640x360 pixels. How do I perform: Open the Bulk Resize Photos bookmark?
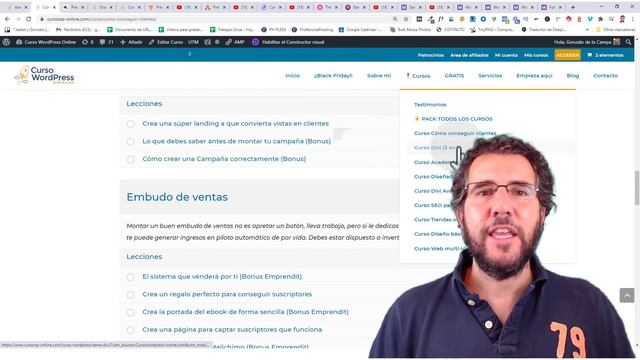pos(411,30)
